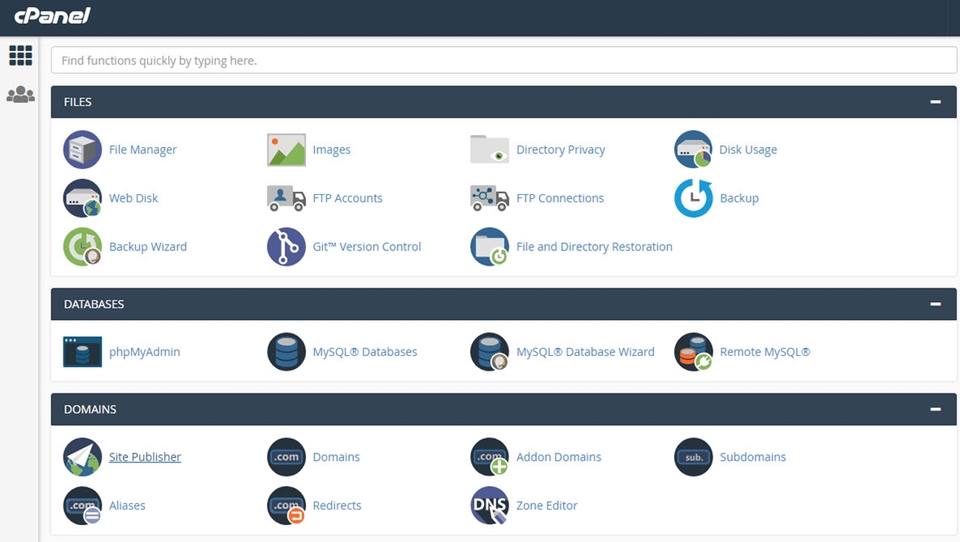Open User Manager icon in sidebar

pyautogui.click(x=20, y=94)
